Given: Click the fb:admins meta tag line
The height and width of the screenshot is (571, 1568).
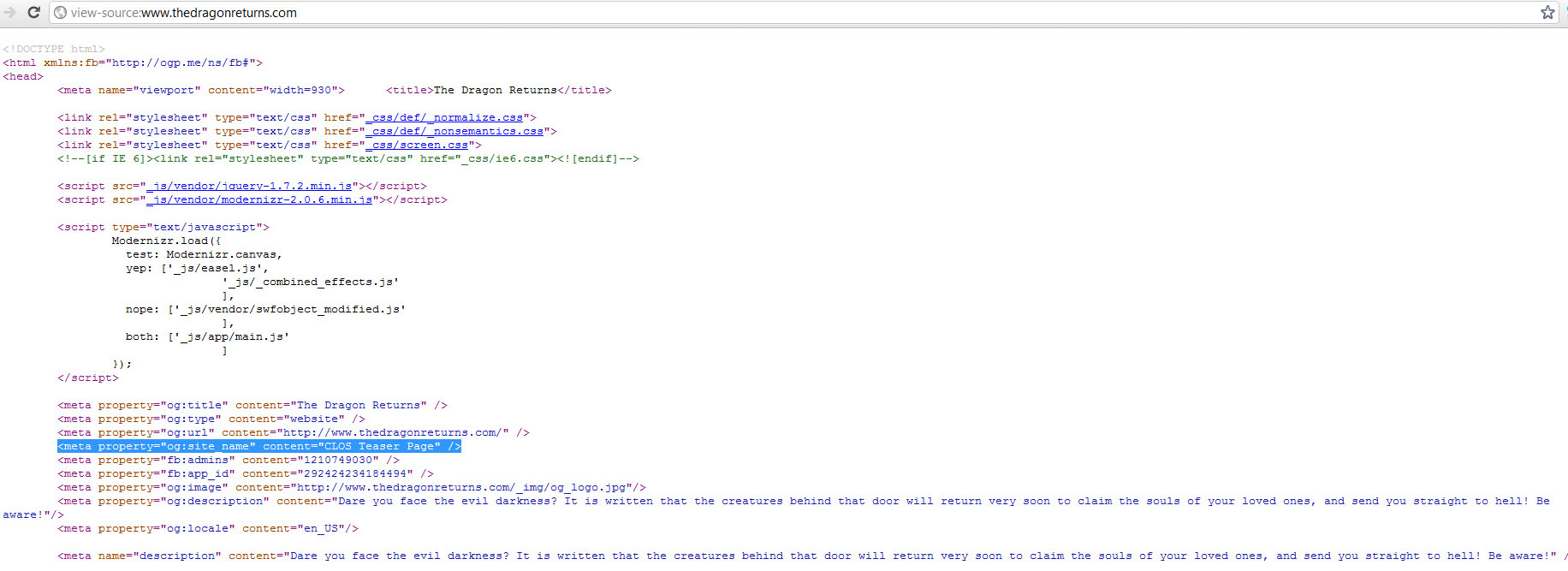Looking at the screenshot, I should [229, 460].
